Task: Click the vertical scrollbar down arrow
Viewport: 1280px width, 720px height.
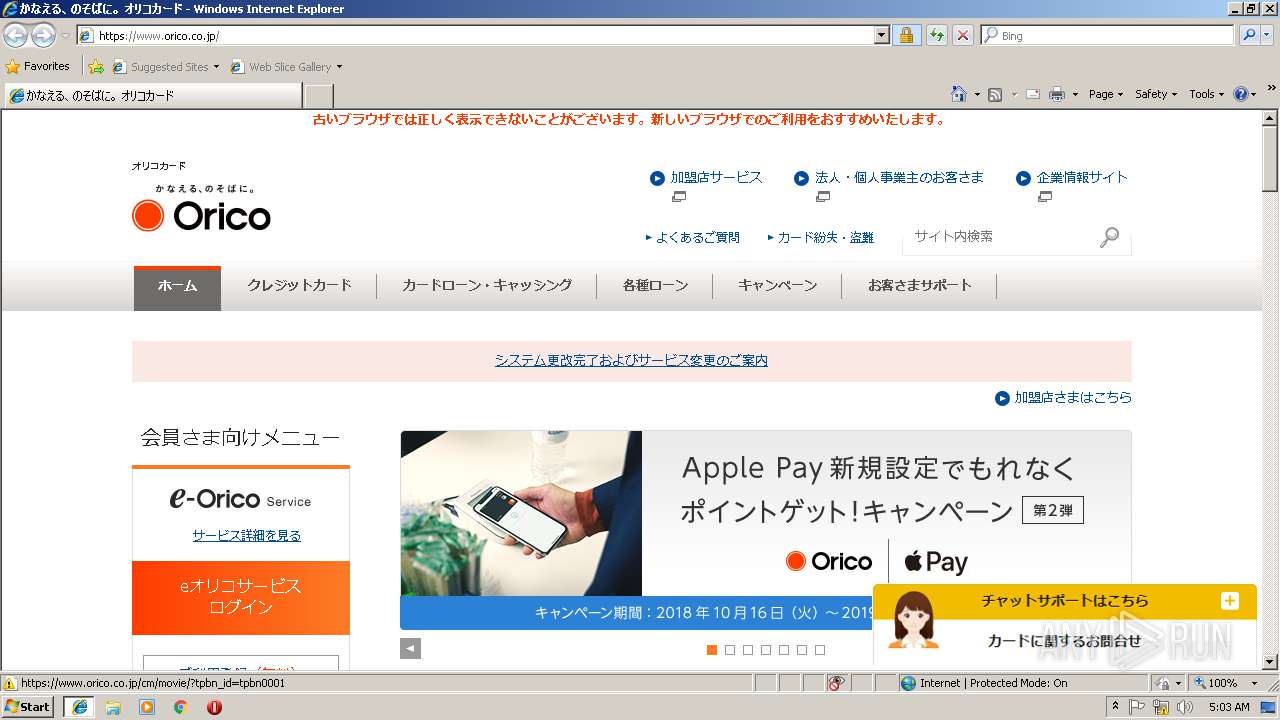Action: (1270, 661)
